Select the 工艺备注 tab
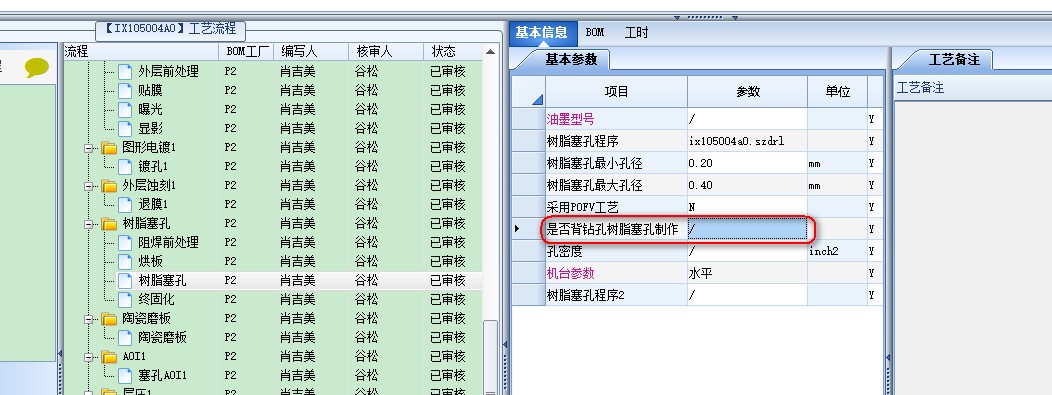Viewport: 1052px width, 395px height. coord(954,59)
